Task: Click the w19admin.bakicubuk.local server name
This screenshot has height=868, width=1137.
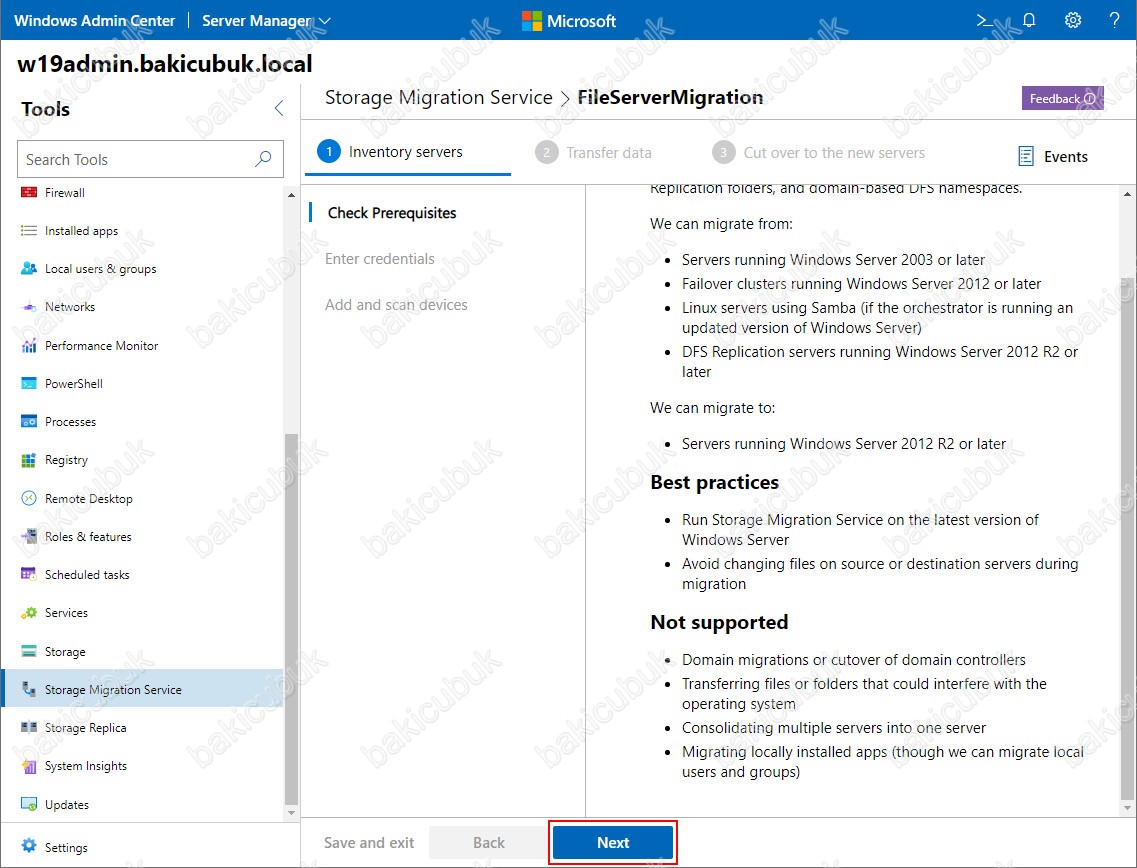Action: 165,64
